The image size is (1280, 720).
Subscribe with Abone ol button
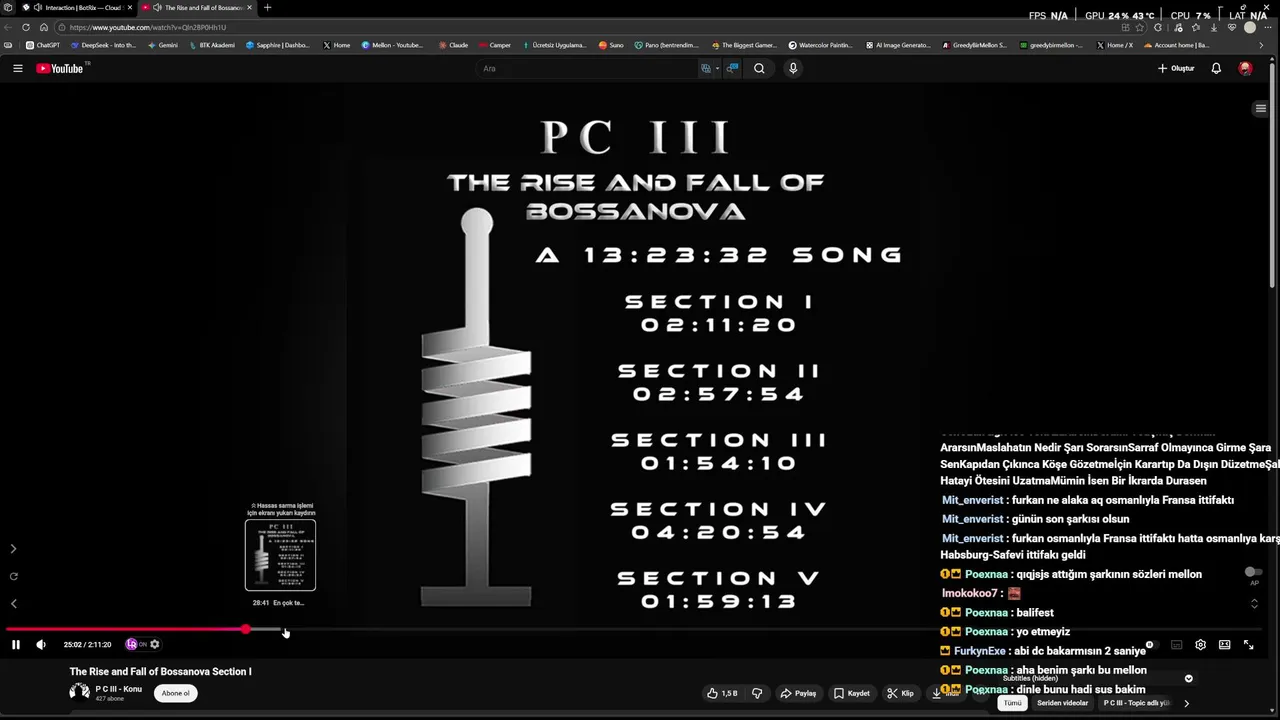coord(176,693)
